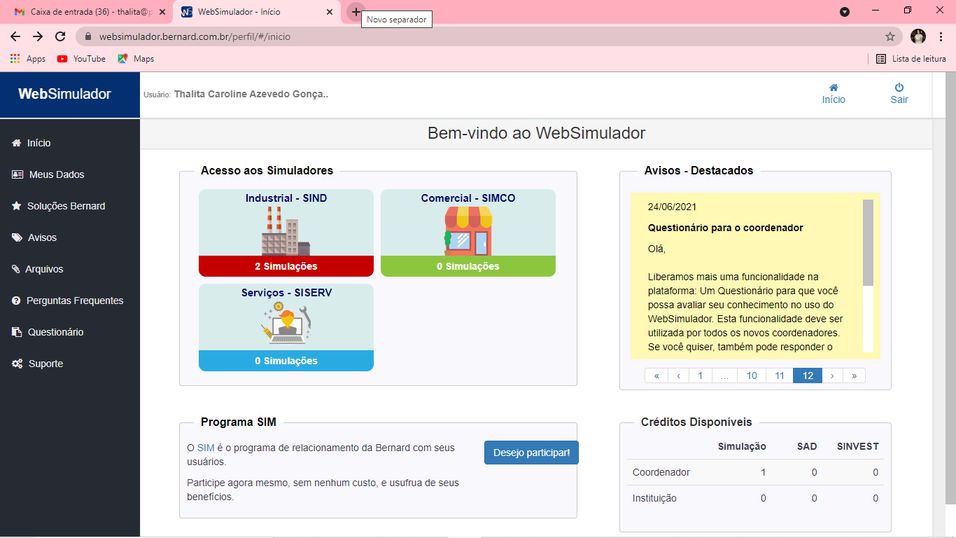Image resolution: width=956 pixels, height=538 pixels.
Task: Reload the page using the refresh icon
Action: (60, 36)
